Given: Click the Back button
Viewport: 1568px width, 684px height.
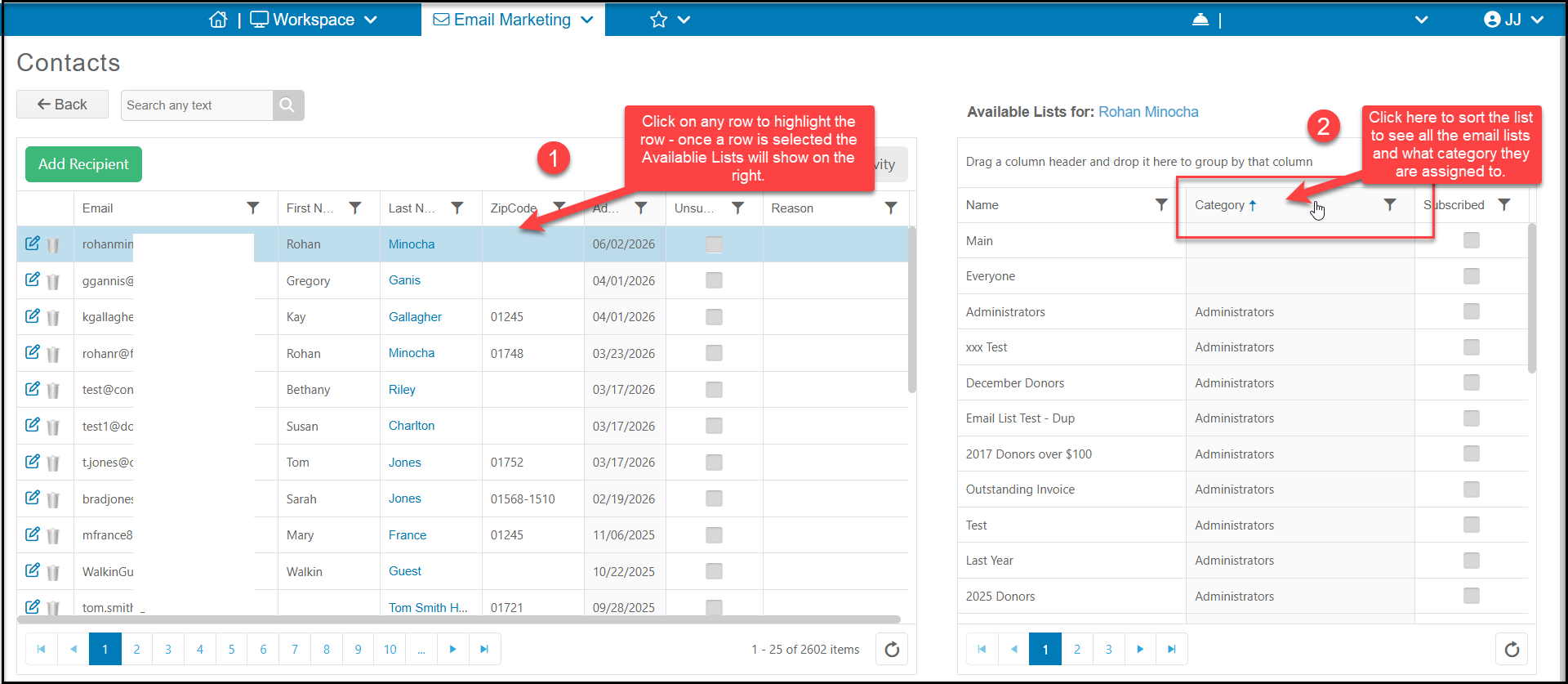Looking at the screenshot, I should 63,105.
